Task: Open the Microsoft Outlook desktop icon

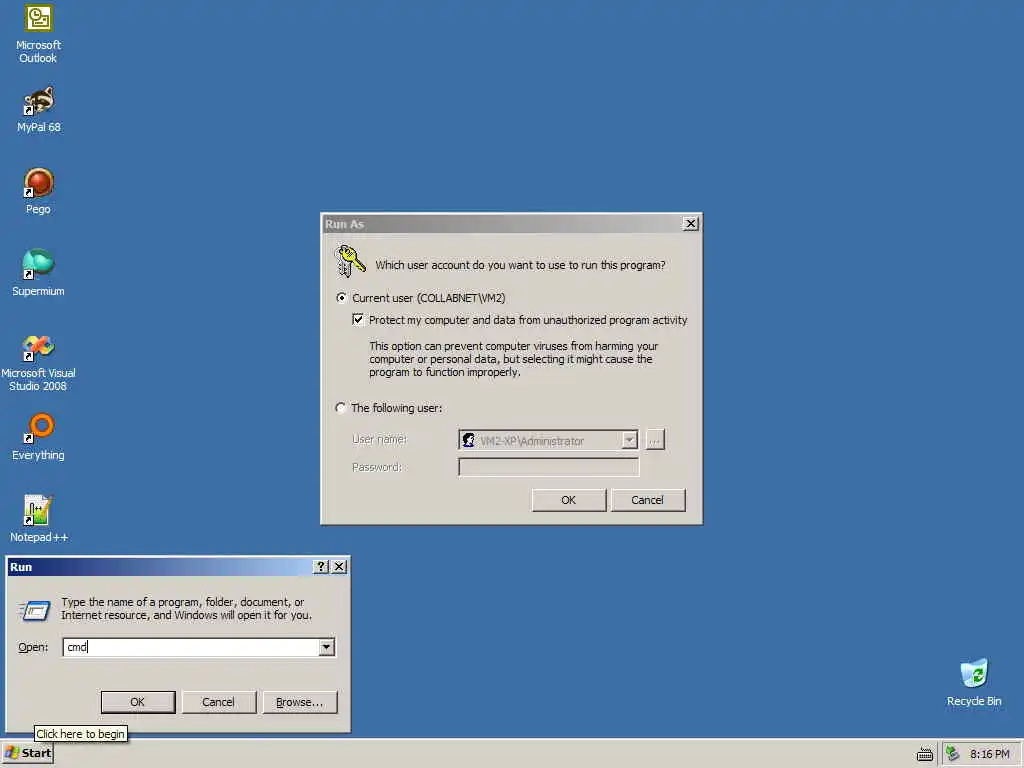Action: coord(39,34)
